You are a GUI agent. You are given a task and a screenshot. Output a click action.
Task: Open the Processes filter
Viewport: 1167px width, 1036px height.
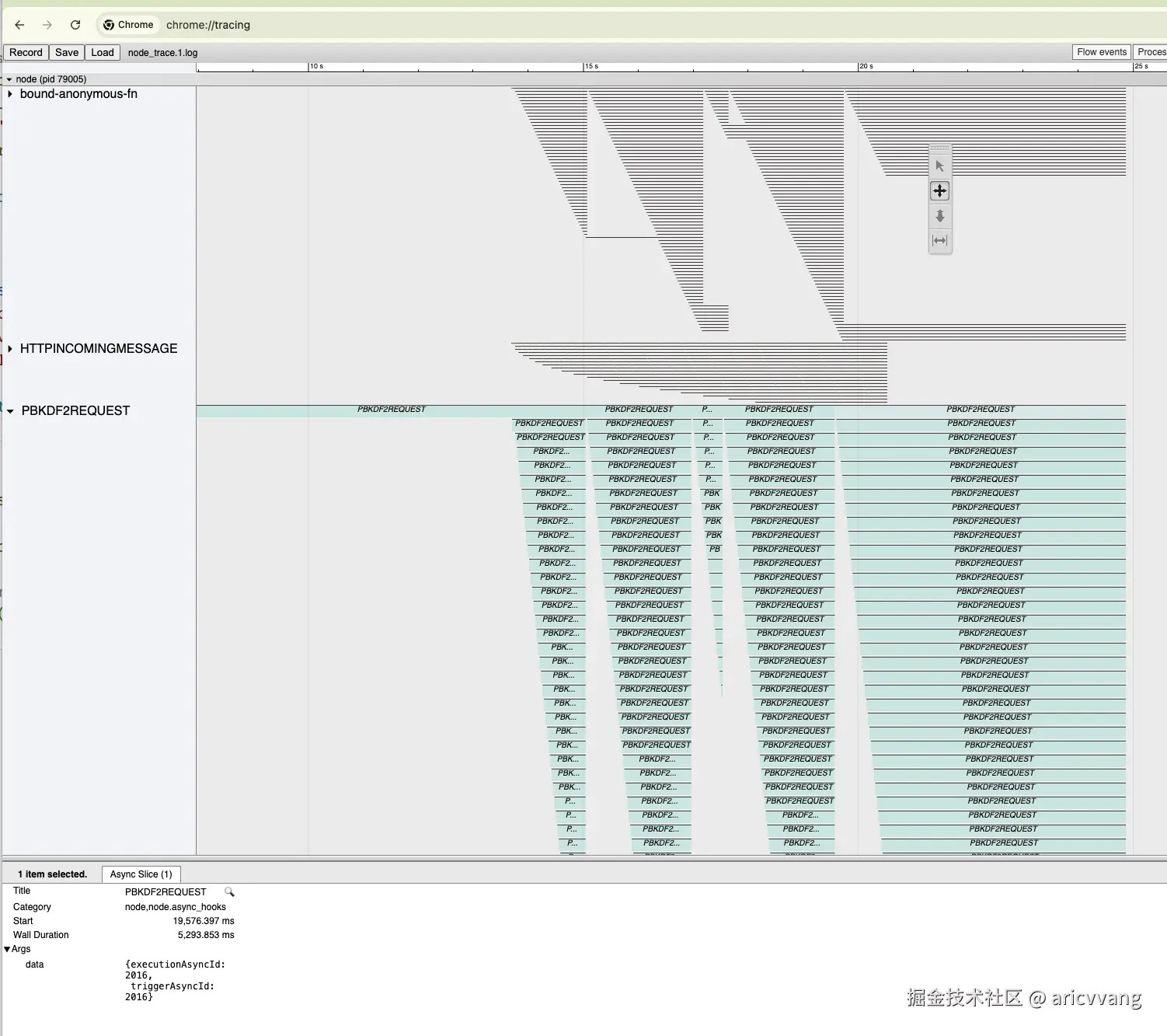pyautogui.click(x=1151, y=52)
